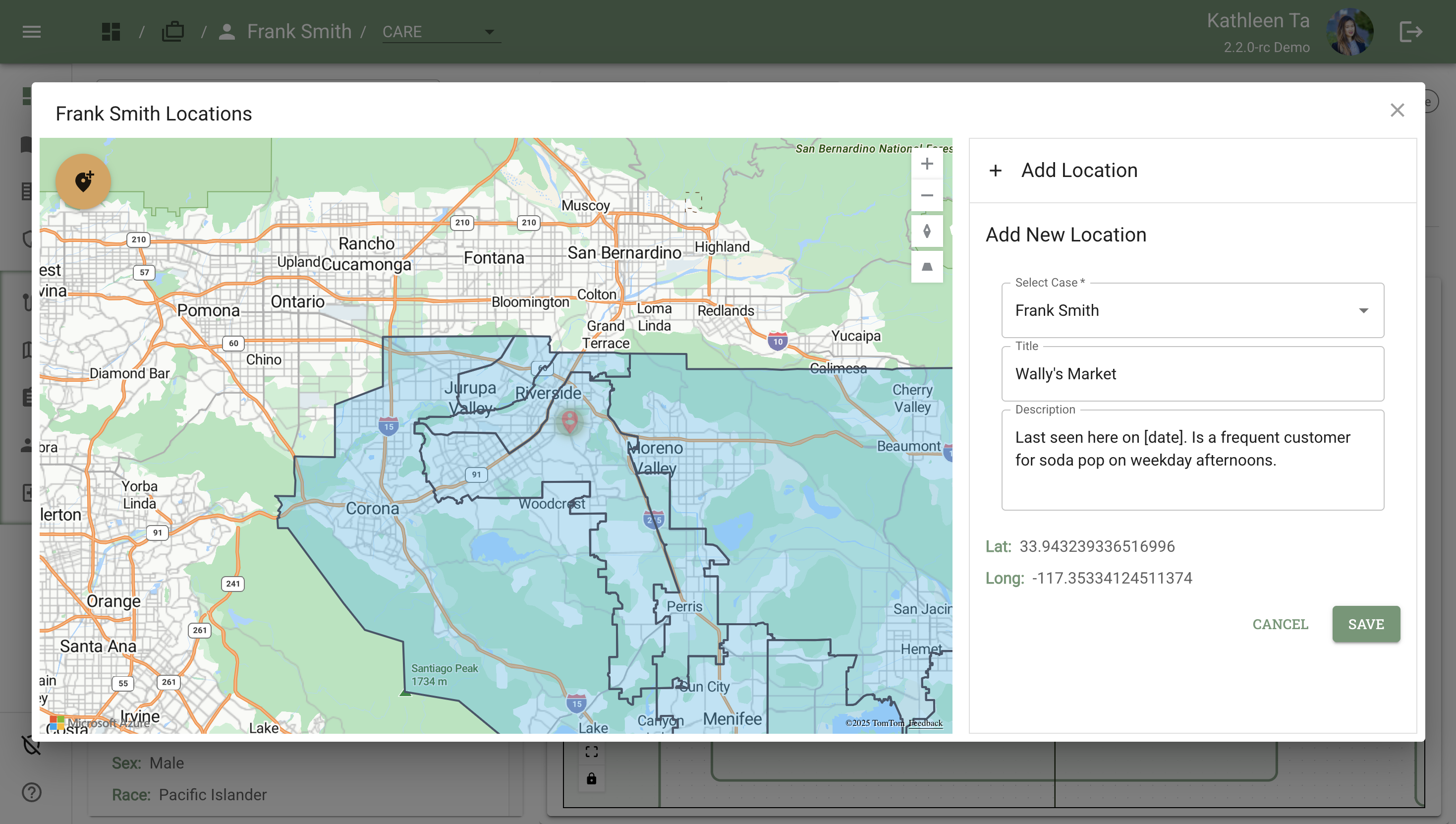The width and height of the screenshot is (1456, 824).
Task: Open the hamburger navigation menu
Action: [x=32, y=32]
